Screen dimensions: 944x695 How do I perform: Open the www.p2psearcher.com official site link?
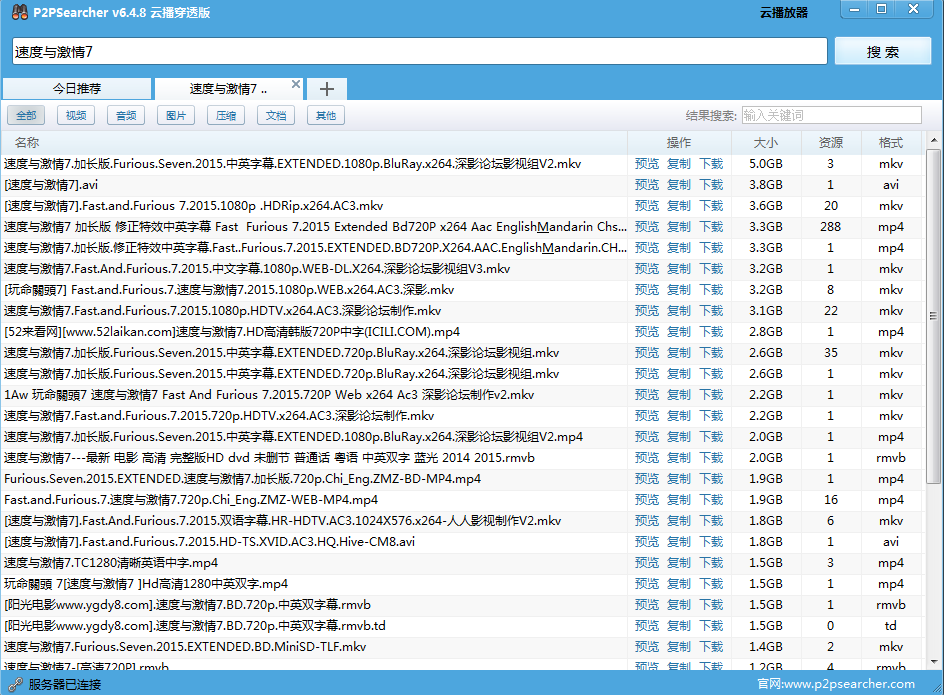pyautogui.click(x=848, y=684)
